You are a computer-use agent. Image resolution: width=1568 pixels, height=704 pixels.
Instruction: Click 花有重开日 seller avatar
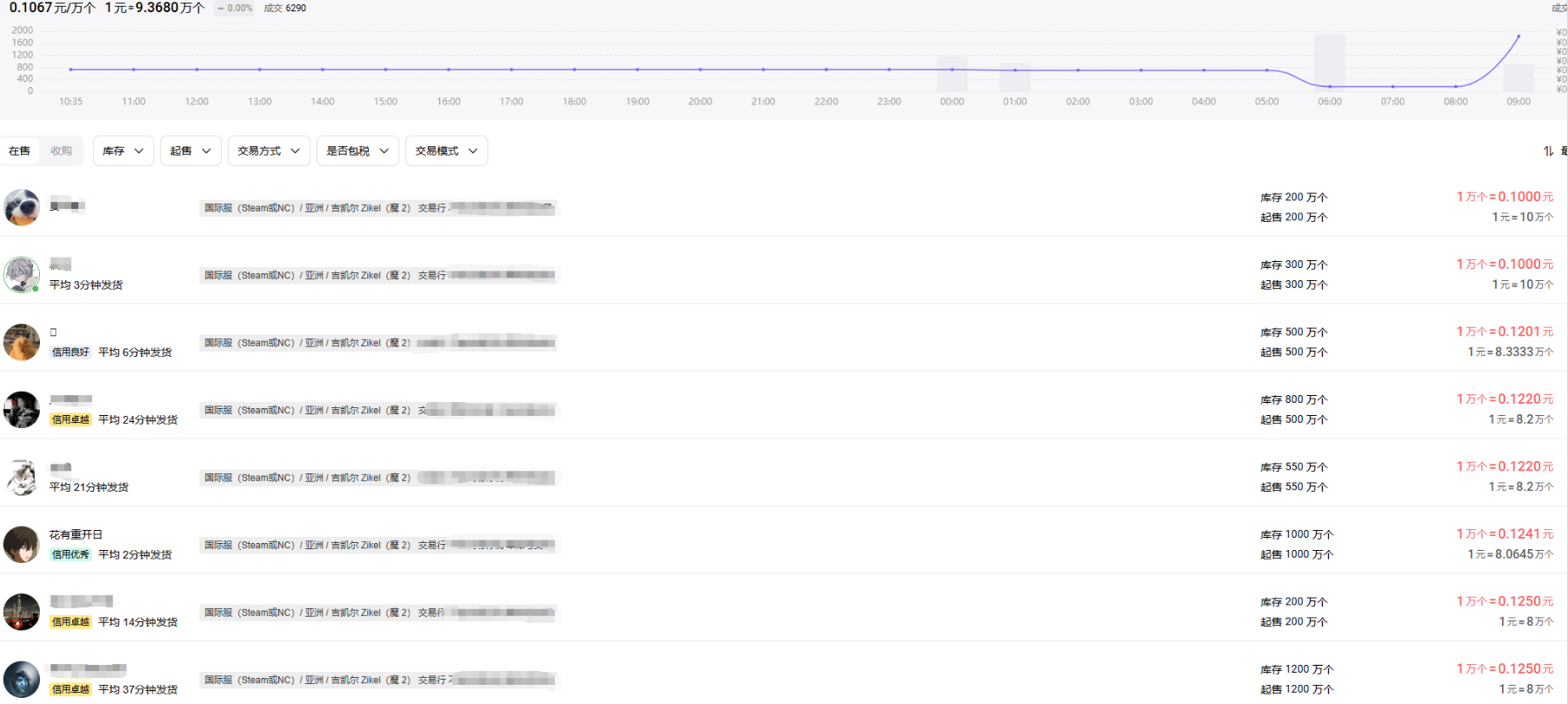pyautogui.click(x=22, y=544)
